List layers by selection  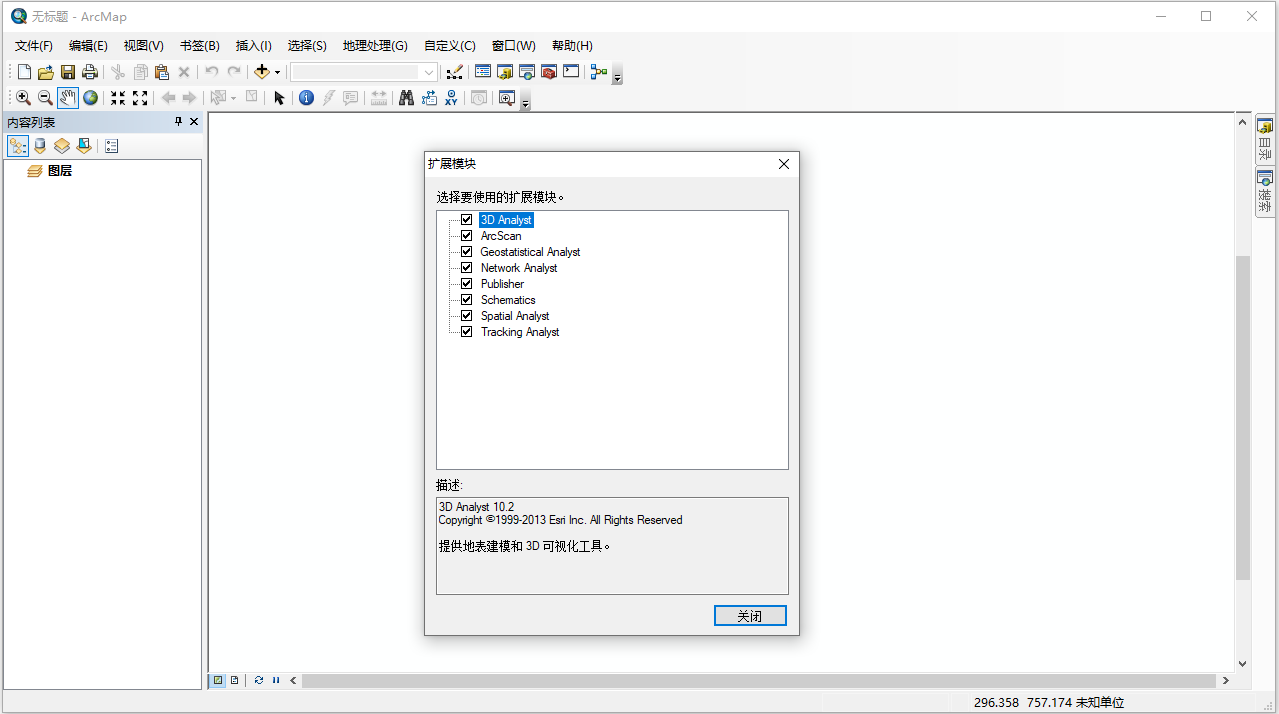[x=84, y=146]
